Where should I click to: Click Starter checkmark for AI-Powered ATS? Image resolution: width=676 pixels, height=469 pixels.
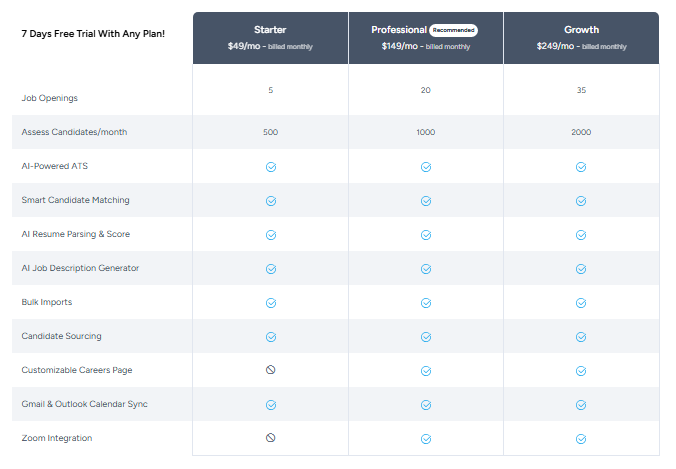click(270, 167)
